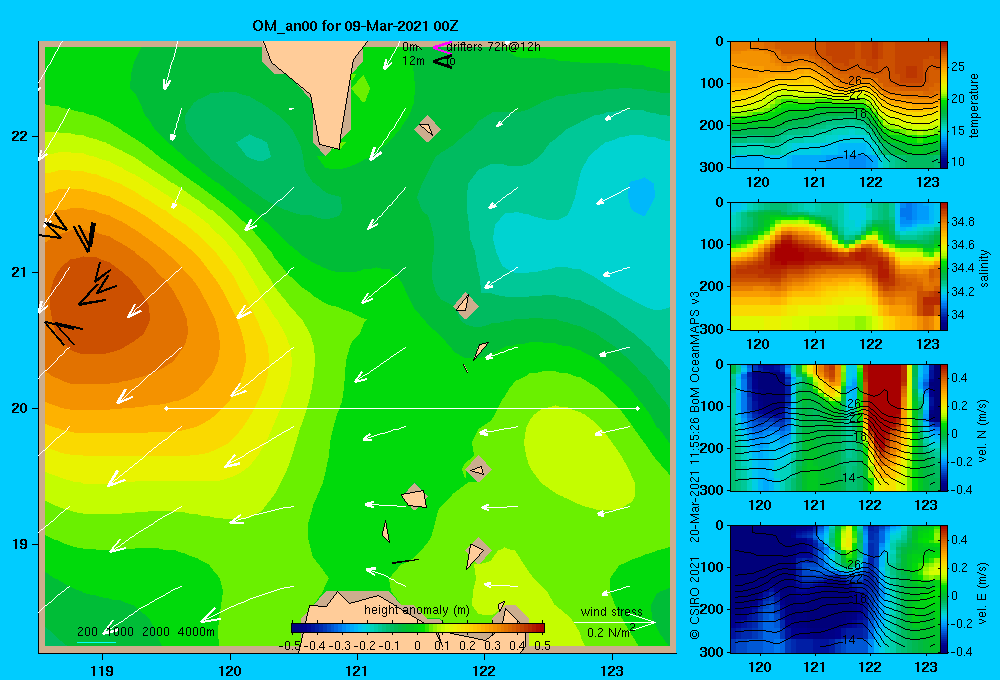The height and width of the screenshot is (680, 1000).
Task: Click the title "OM_an00 for 09-Mar-2021 00Z"
Action: coord(355,26)
